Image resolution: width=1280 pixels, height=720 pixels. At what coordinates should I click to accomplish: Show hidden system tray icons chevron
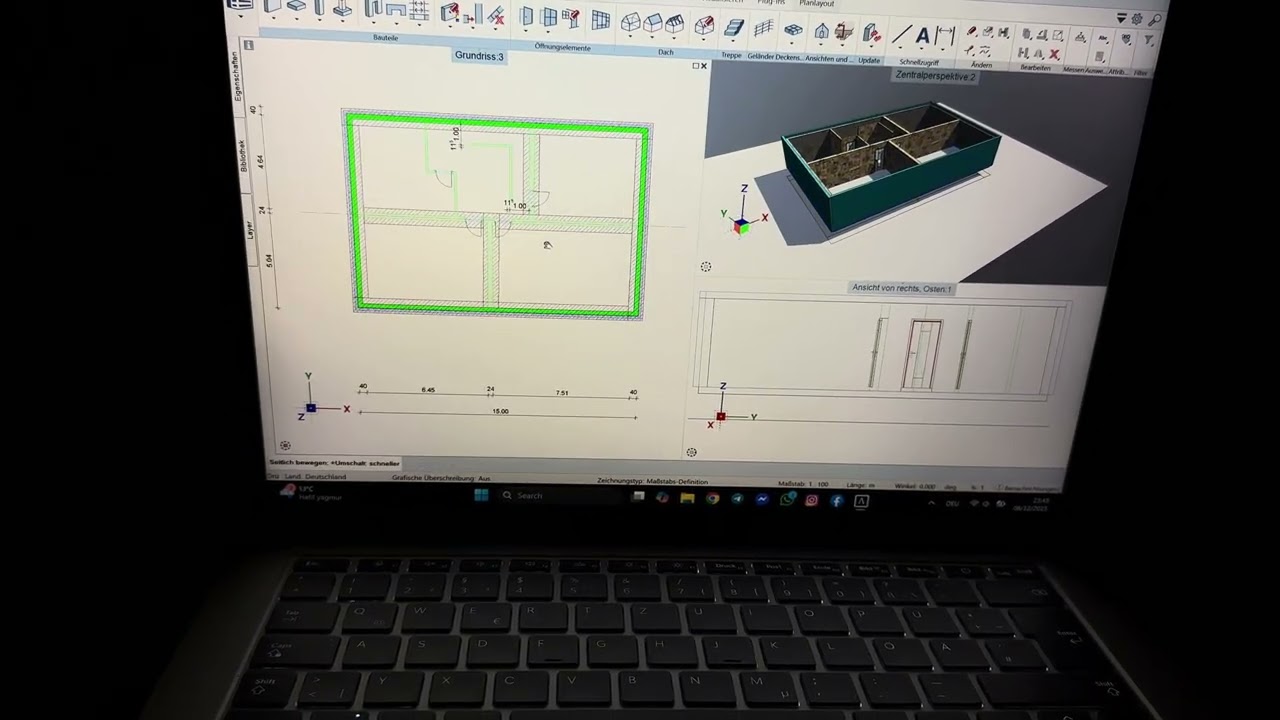point(931,502)
